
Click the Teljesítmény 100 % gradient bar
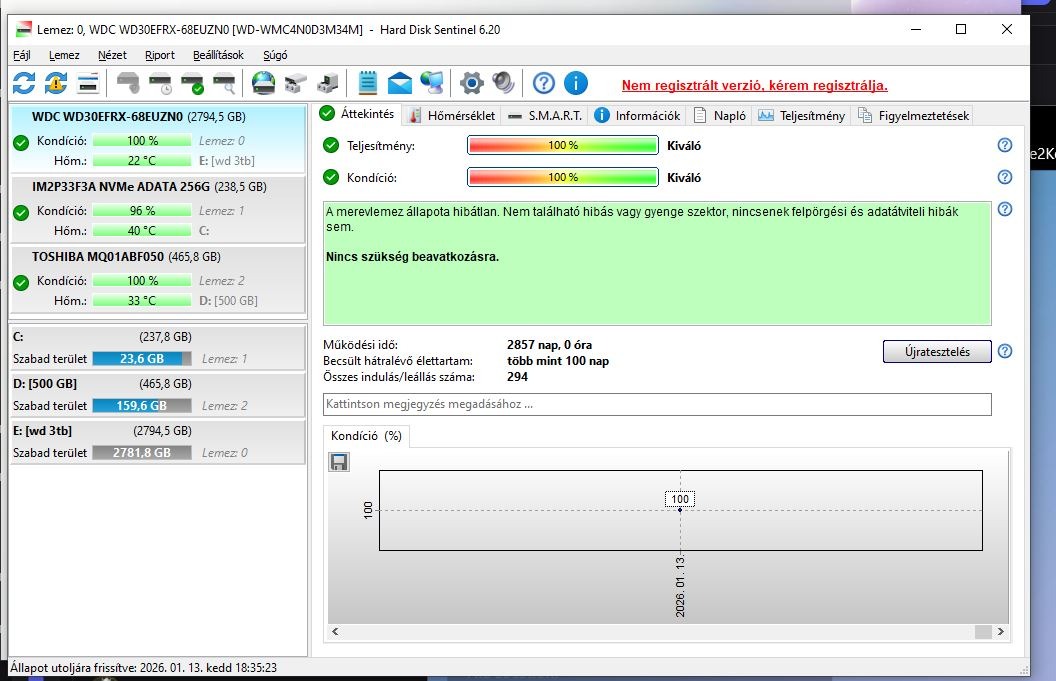coord(562,145)
